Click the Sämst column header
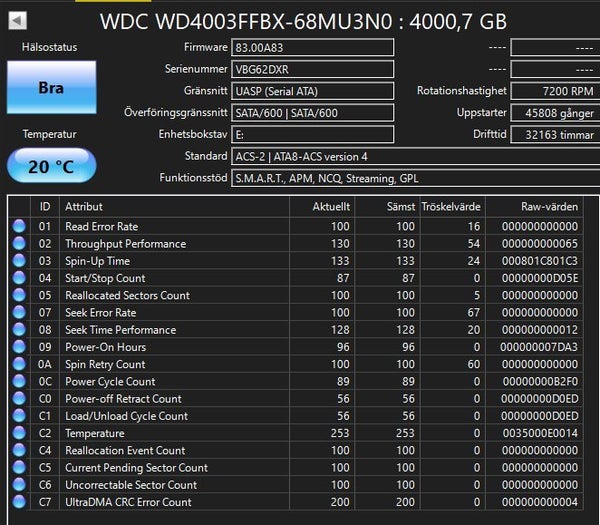The image size is (600, 525). point(387,207)
